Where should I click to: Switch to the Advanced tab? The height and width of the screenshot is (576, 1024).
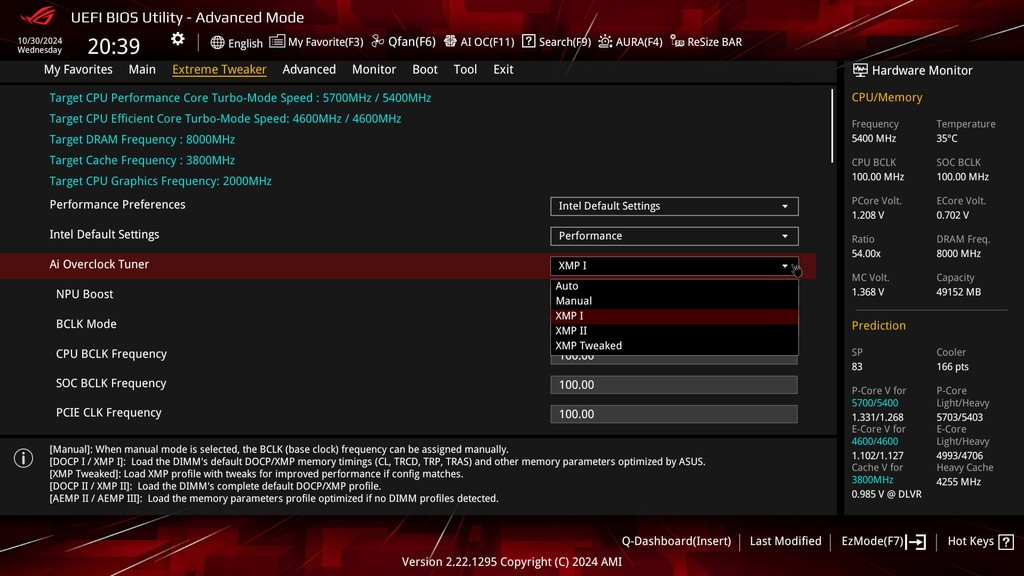click(x=309, y=69)
